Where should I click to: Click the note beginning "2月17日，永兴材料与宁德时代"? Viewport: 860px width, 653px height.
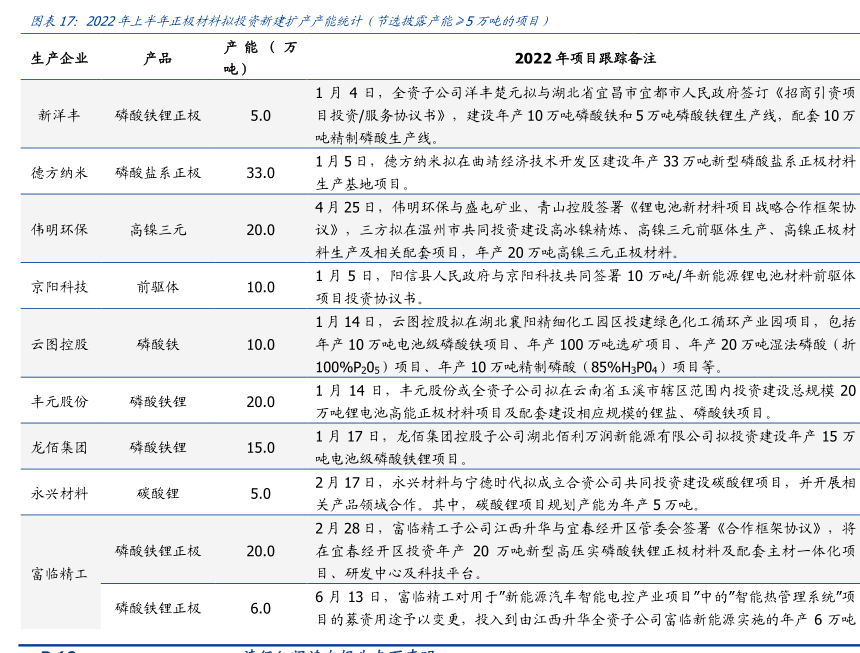[x=585, y=493]
